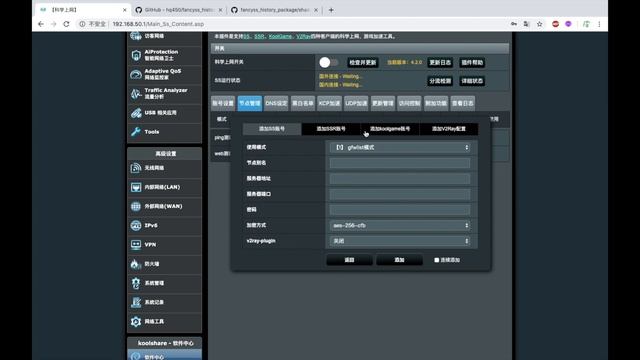Viewport: 640px width, 360px height.
Task: Switch to the GitHub hq450/fancyss browser tab
Action: (x=179, y=10)
